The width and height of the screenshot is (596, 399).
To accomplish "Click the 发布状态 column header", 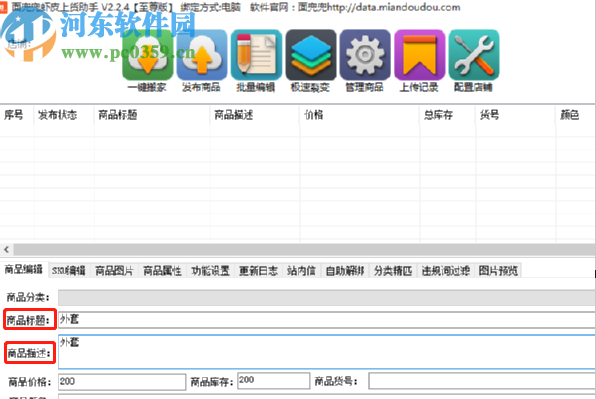I will point(64,115).
